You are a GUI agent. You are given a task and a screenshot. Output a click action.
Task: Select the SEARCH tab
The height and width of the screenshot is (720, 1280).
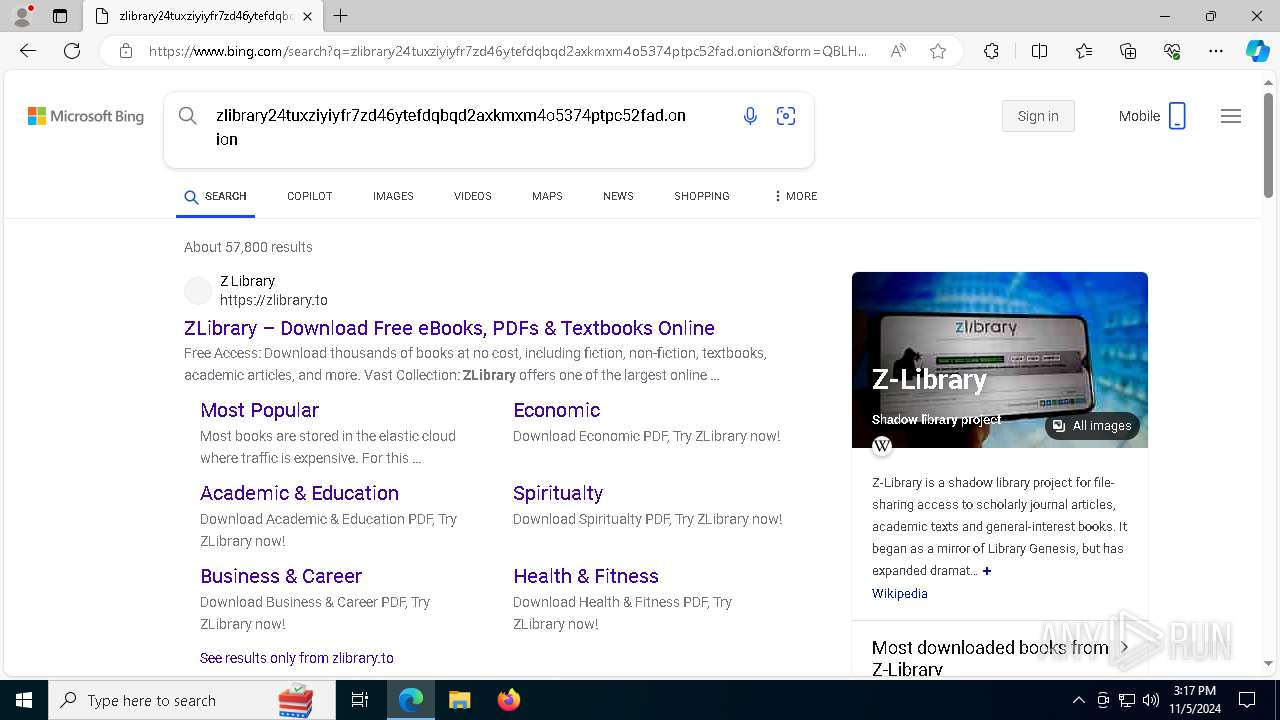click(x=216, y=196)
